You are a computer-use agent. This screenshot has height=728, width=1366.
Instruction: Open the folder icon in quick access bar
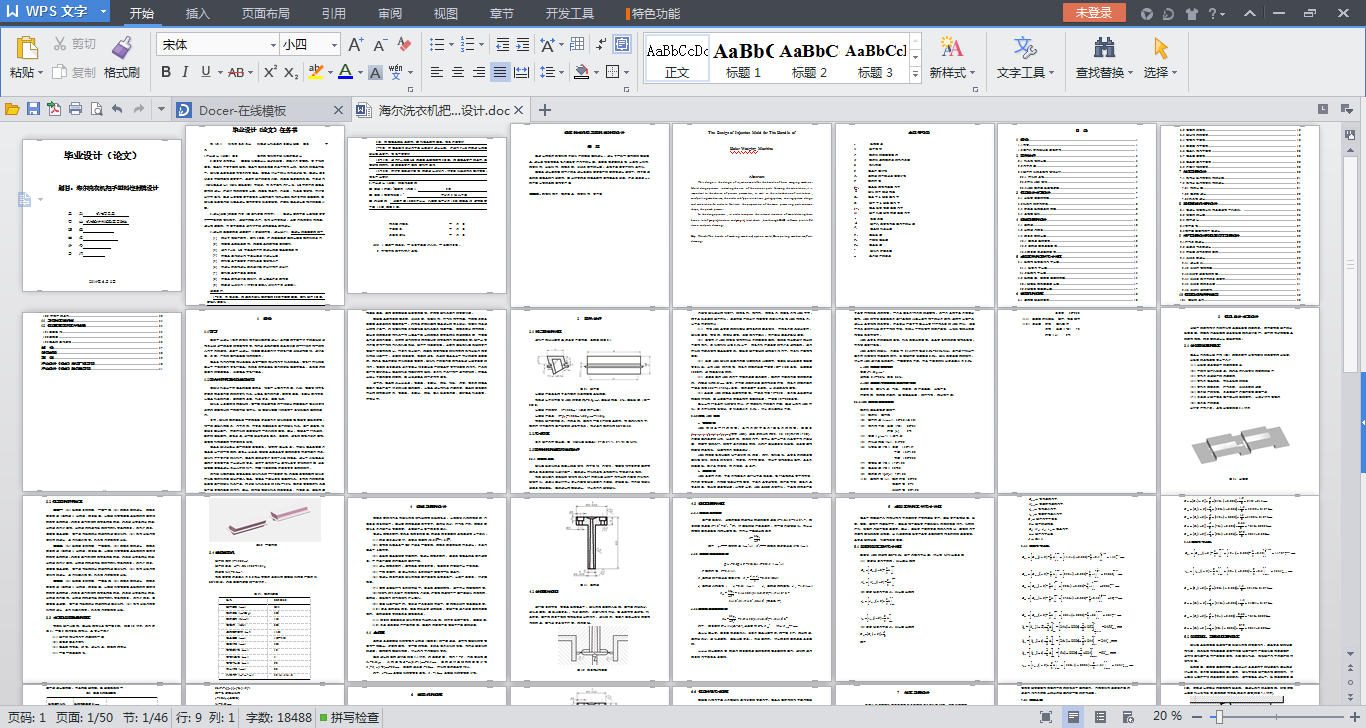[12, 109]
